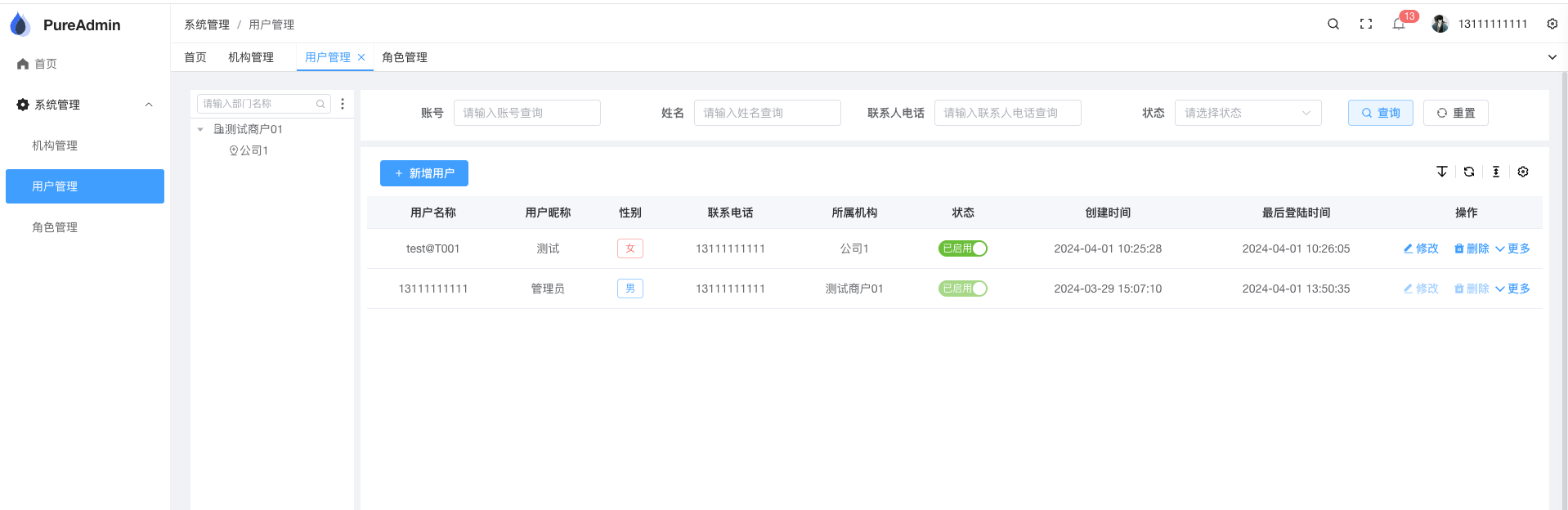Click the 新增用户 button
Viewport: 1568px width, 510px height.
pos(424,173)
